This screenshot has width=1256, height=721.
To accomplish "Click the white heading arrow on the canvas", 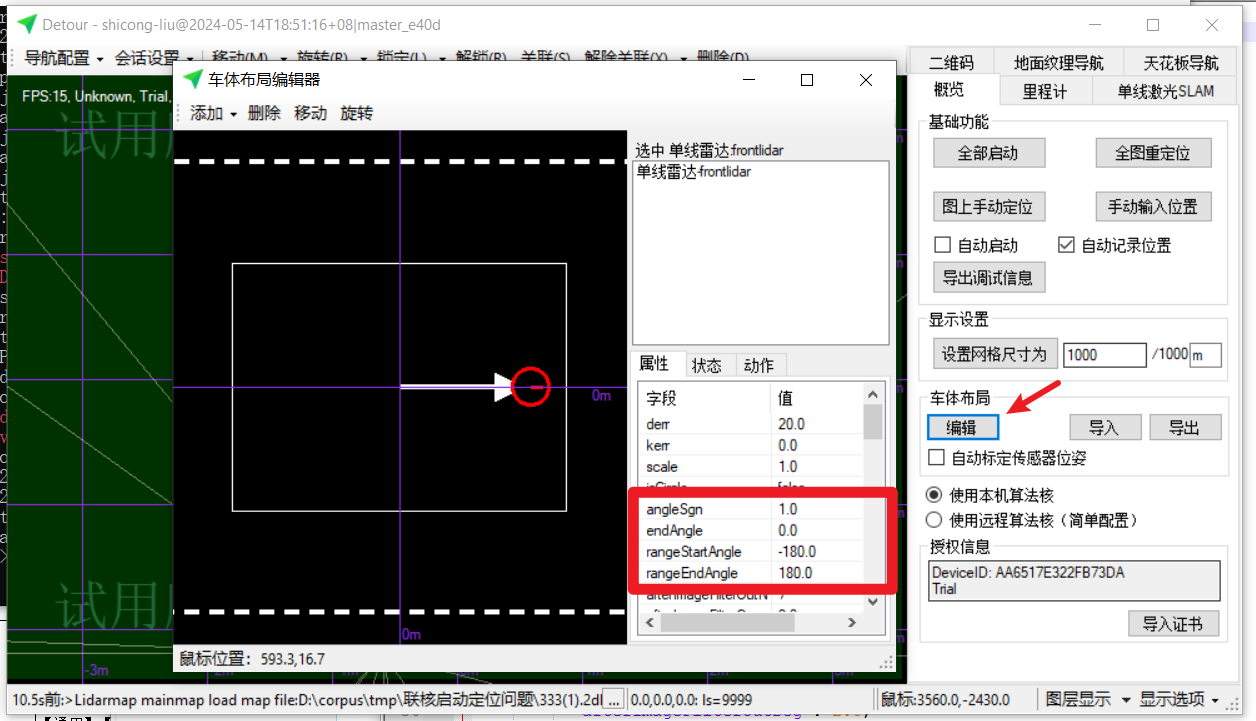I will click(x=455, y=386).
